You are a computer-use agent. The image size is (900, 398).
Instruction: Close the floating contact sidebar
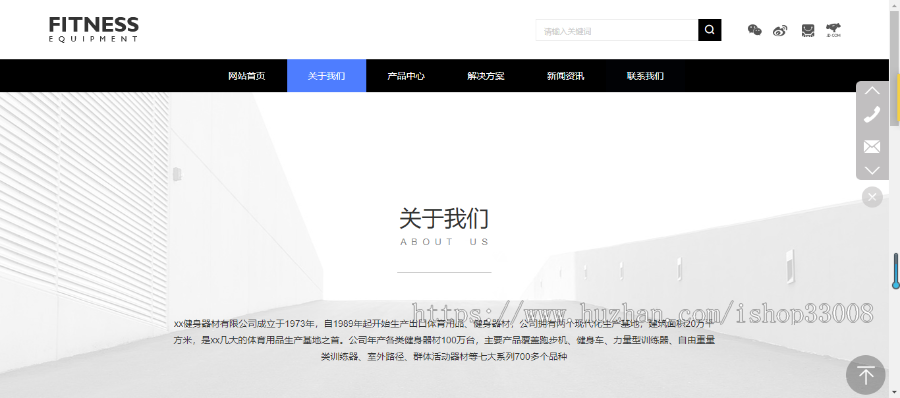pyautogui.click(x=872, y=197)
